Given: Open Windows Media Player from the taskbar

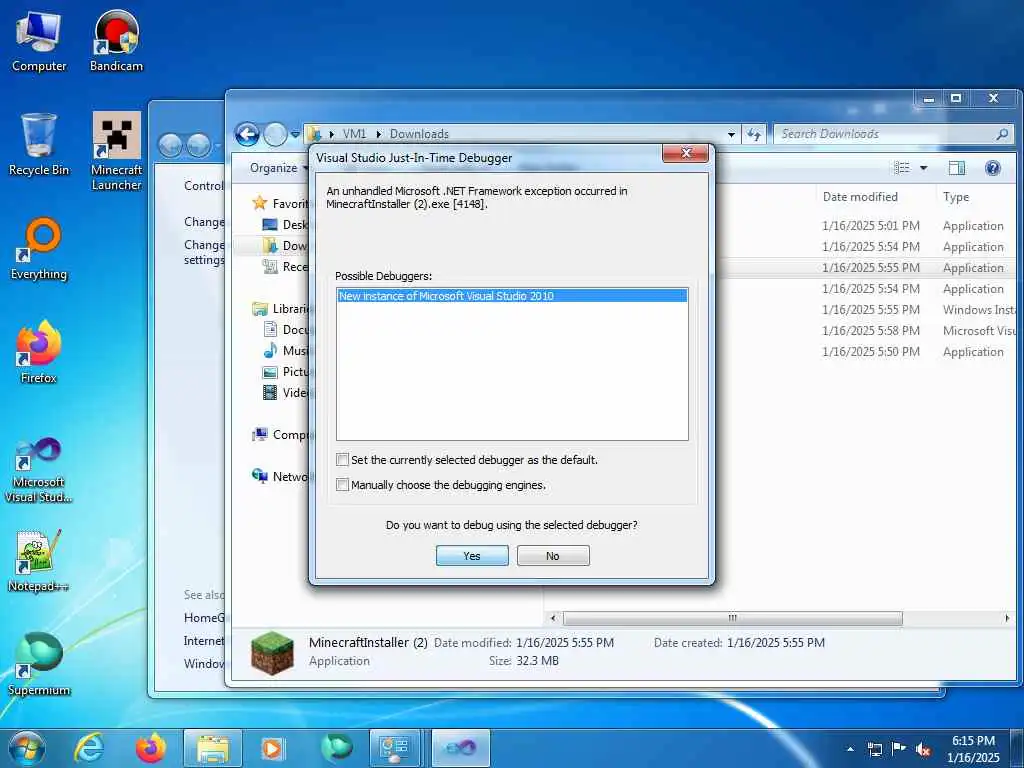Looking at the screenshot, I should pyautogui.click(x=272, y=748).
